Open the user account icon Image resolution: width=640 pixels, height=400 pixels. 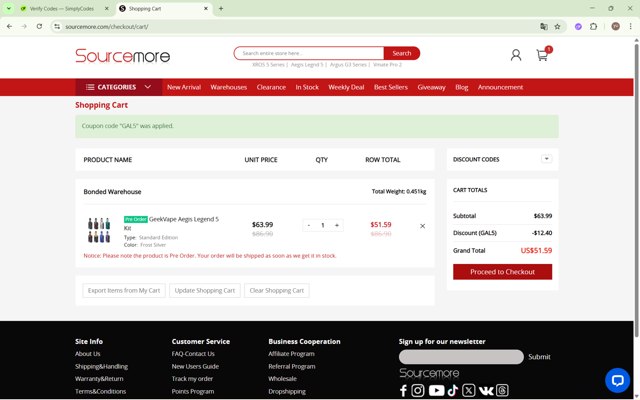[516, 55]
